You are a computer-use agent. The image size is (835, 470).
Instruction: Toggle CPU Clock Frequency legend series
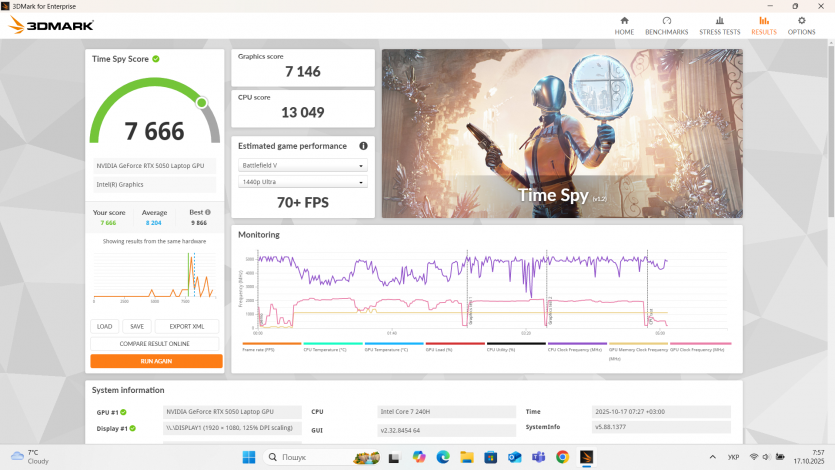point(576,347)
